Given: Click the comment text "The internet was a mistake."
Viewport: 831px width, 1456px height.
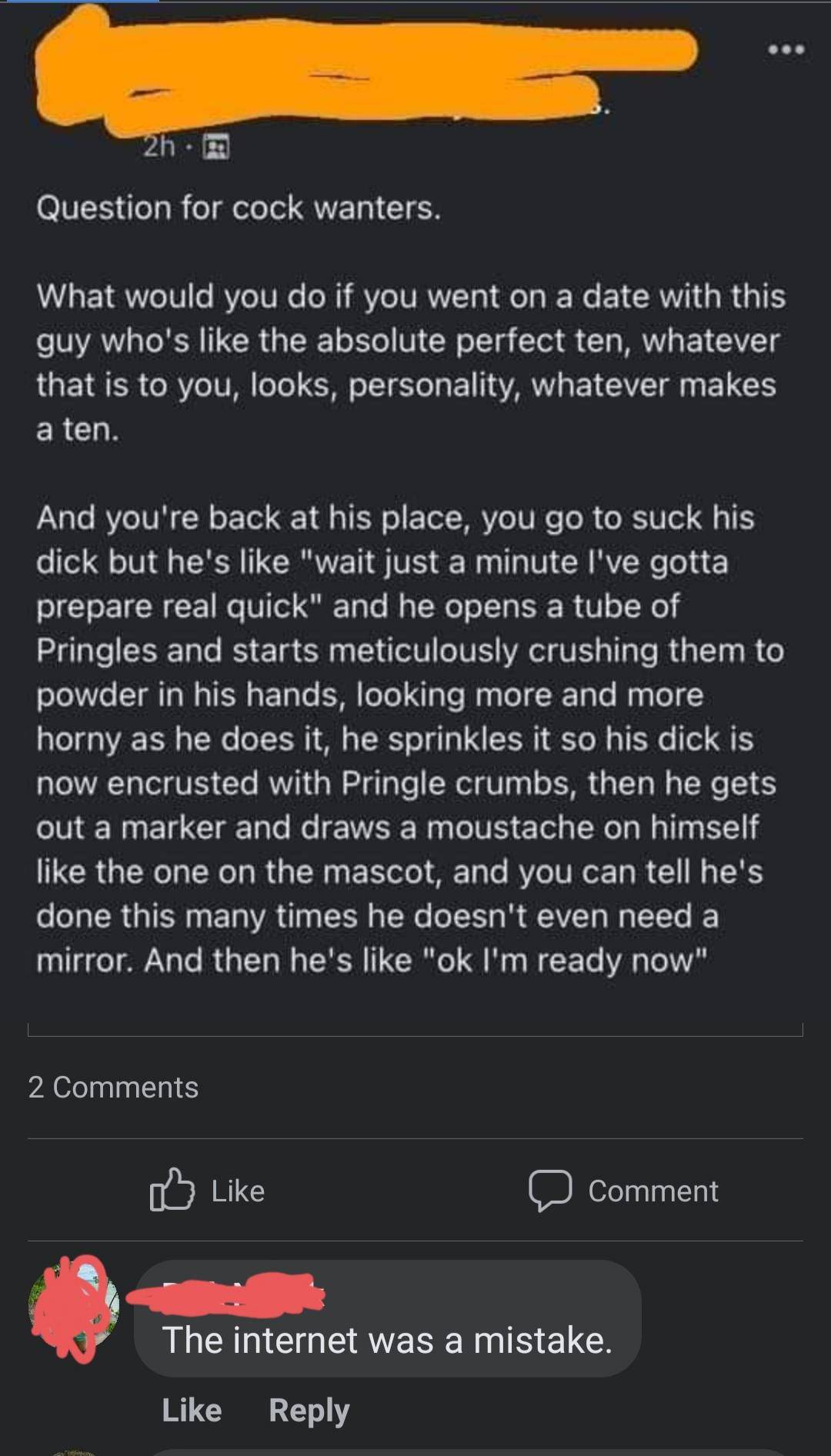Looking at the screenshot, I should click(x=387, y=1340).
